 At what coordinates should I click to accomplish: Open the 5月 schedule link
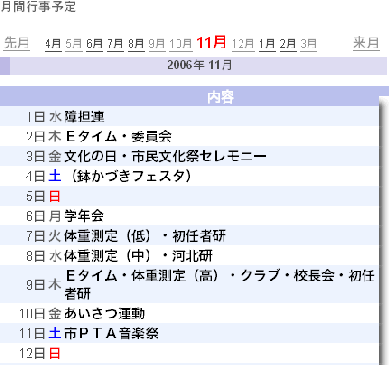74,44
